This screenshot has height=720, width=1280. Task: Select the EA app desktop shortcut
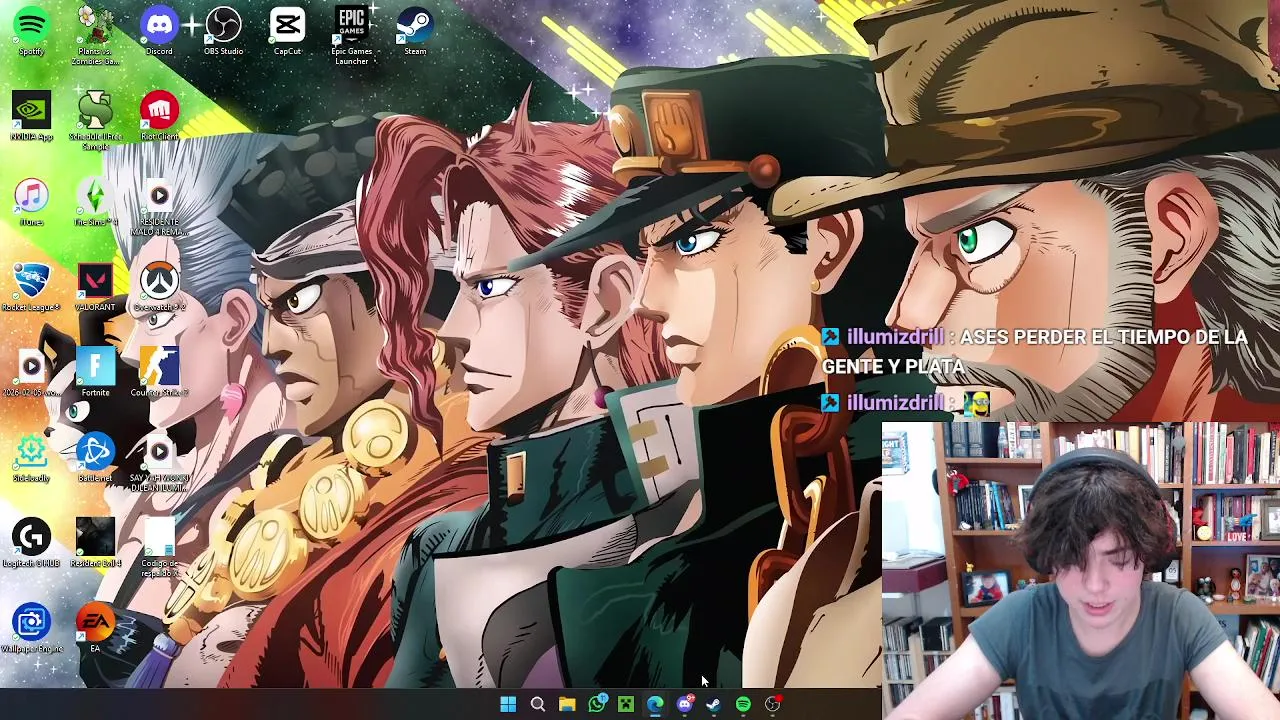point(95,629)
